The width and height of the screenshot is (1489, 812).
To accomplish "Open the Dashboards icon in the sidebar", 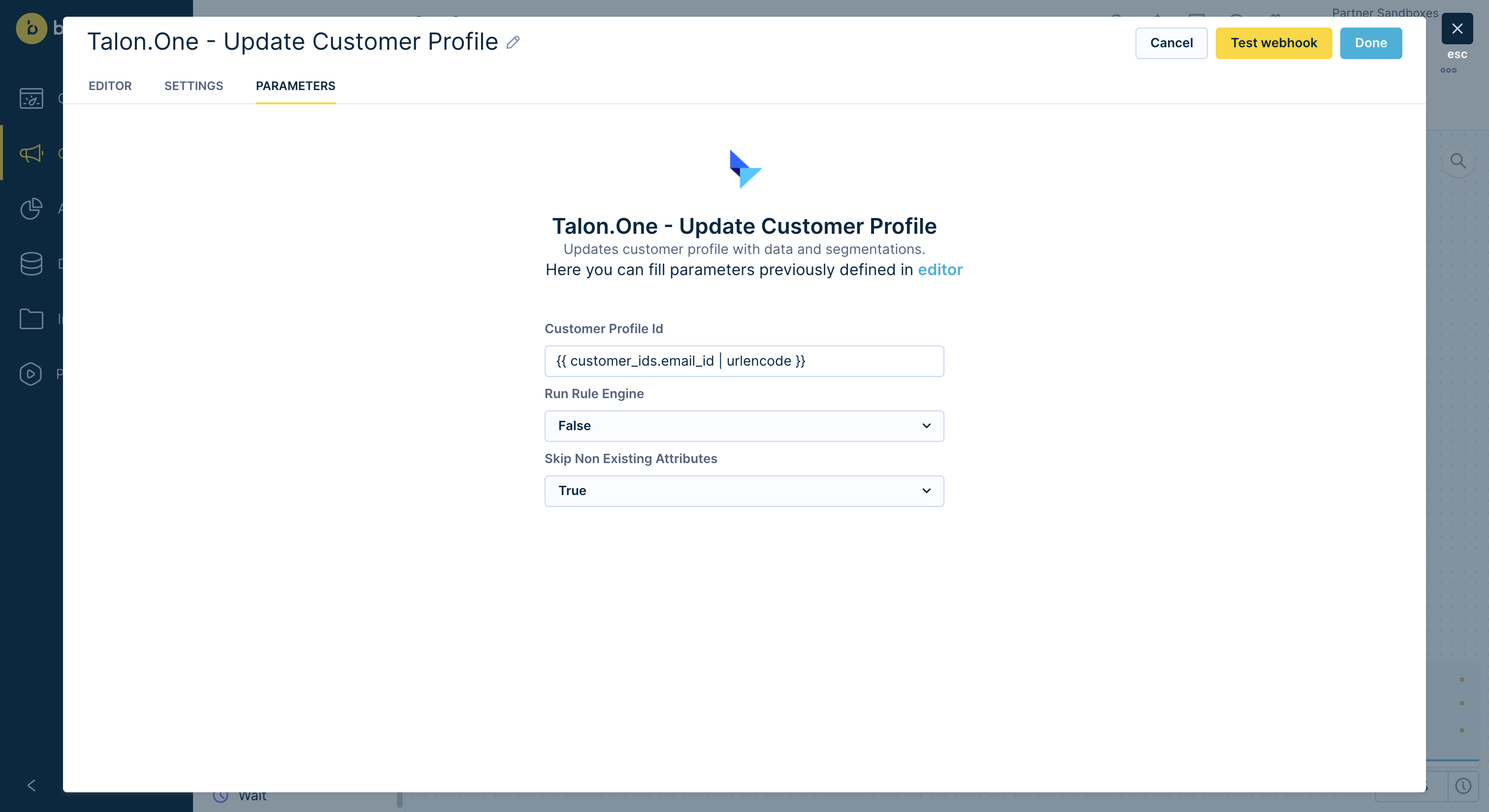I will click(x=31, y=98).
